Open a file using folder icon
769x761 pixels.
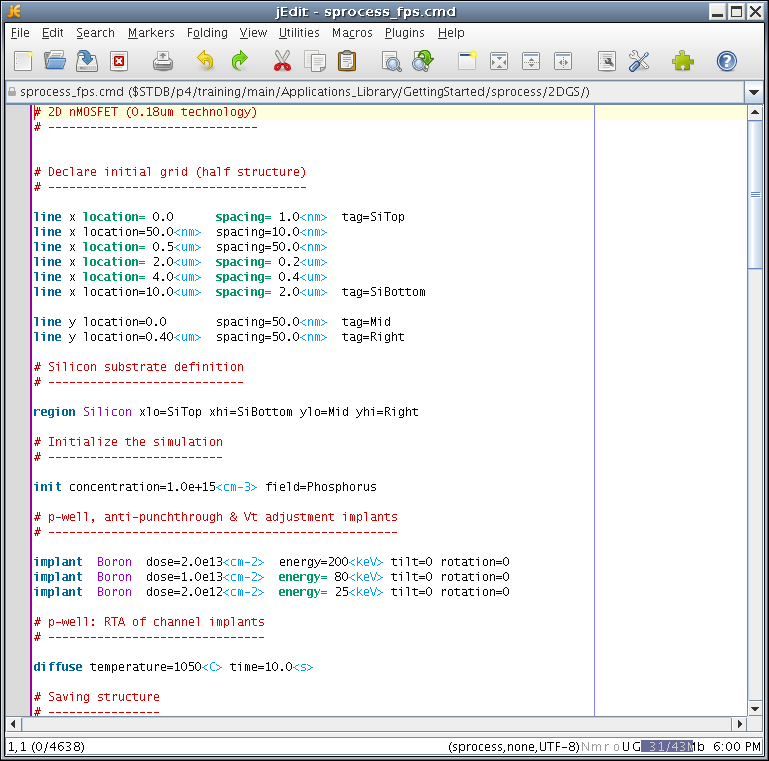55,61
